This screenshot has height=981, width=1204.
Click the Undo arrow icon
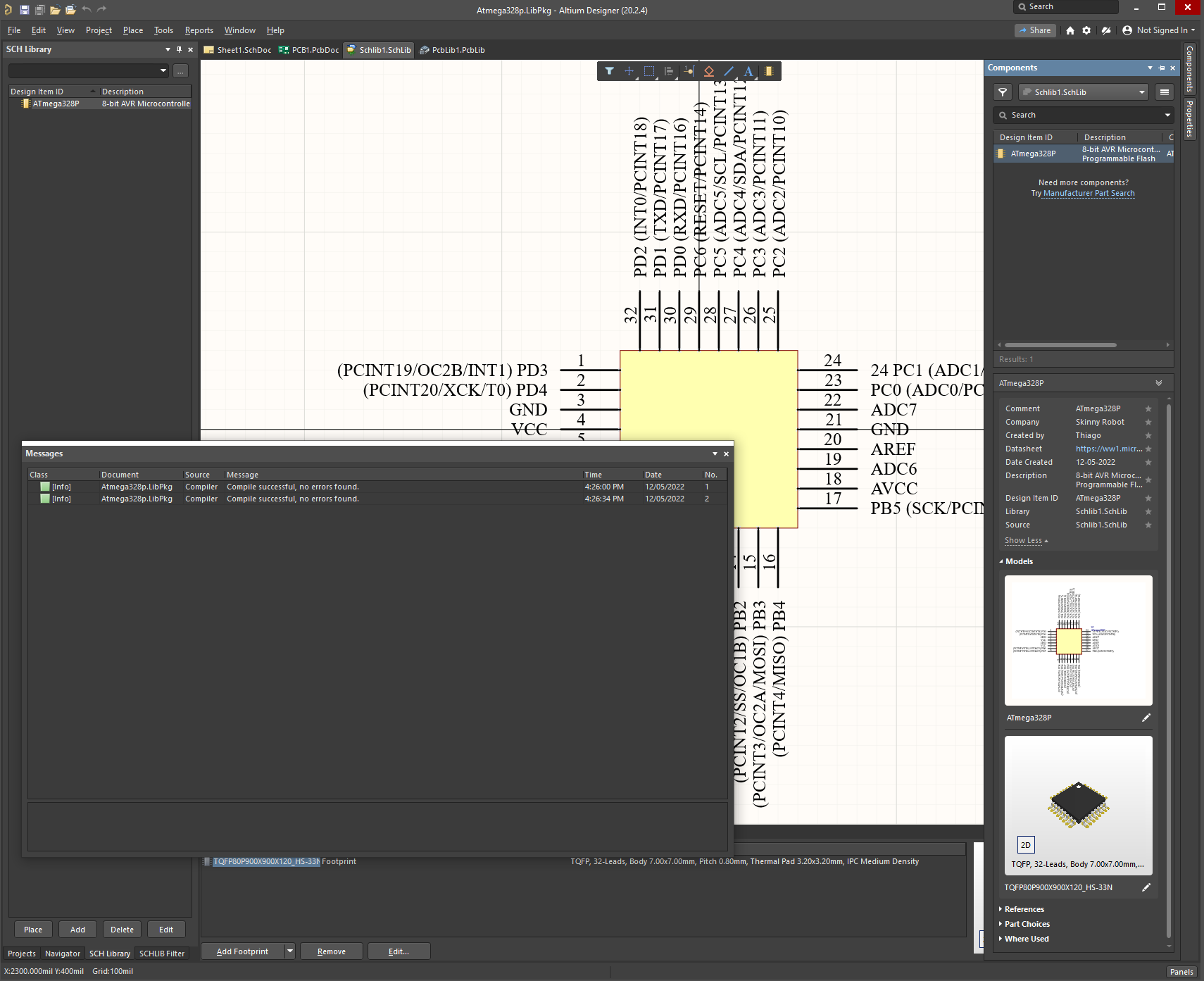click(86, 9)
